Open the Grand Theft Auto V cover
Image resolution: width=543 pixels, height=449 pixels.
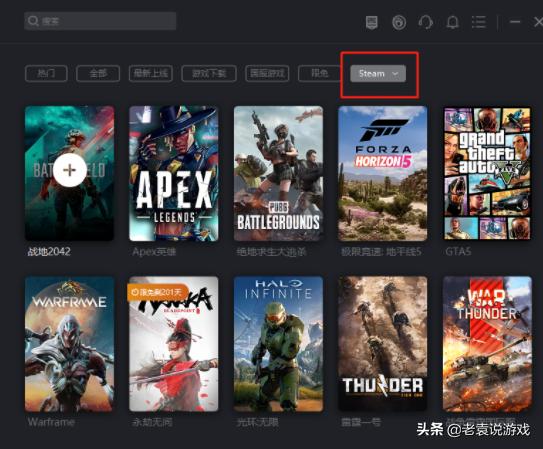487,173
